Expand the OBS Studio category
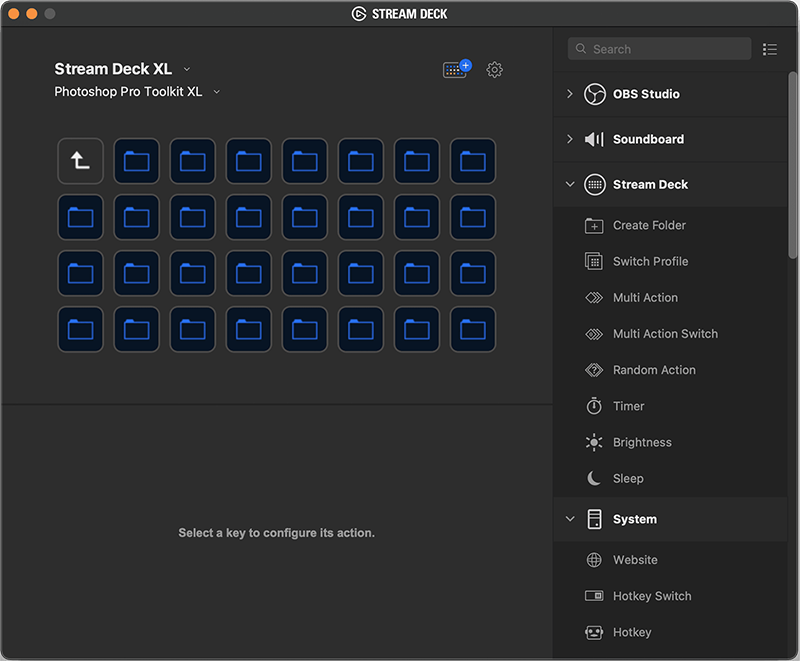The width and height of the screenshot is (800, 661). pyautogui.click(x=570, y=94)
